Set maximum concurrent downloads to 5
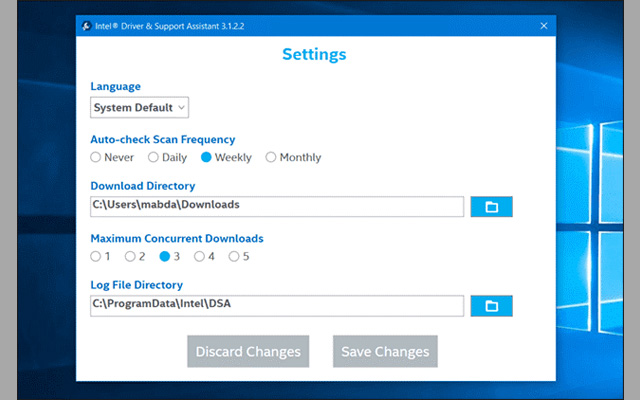Viewport: 640px width, 400px height. [234, 256]
